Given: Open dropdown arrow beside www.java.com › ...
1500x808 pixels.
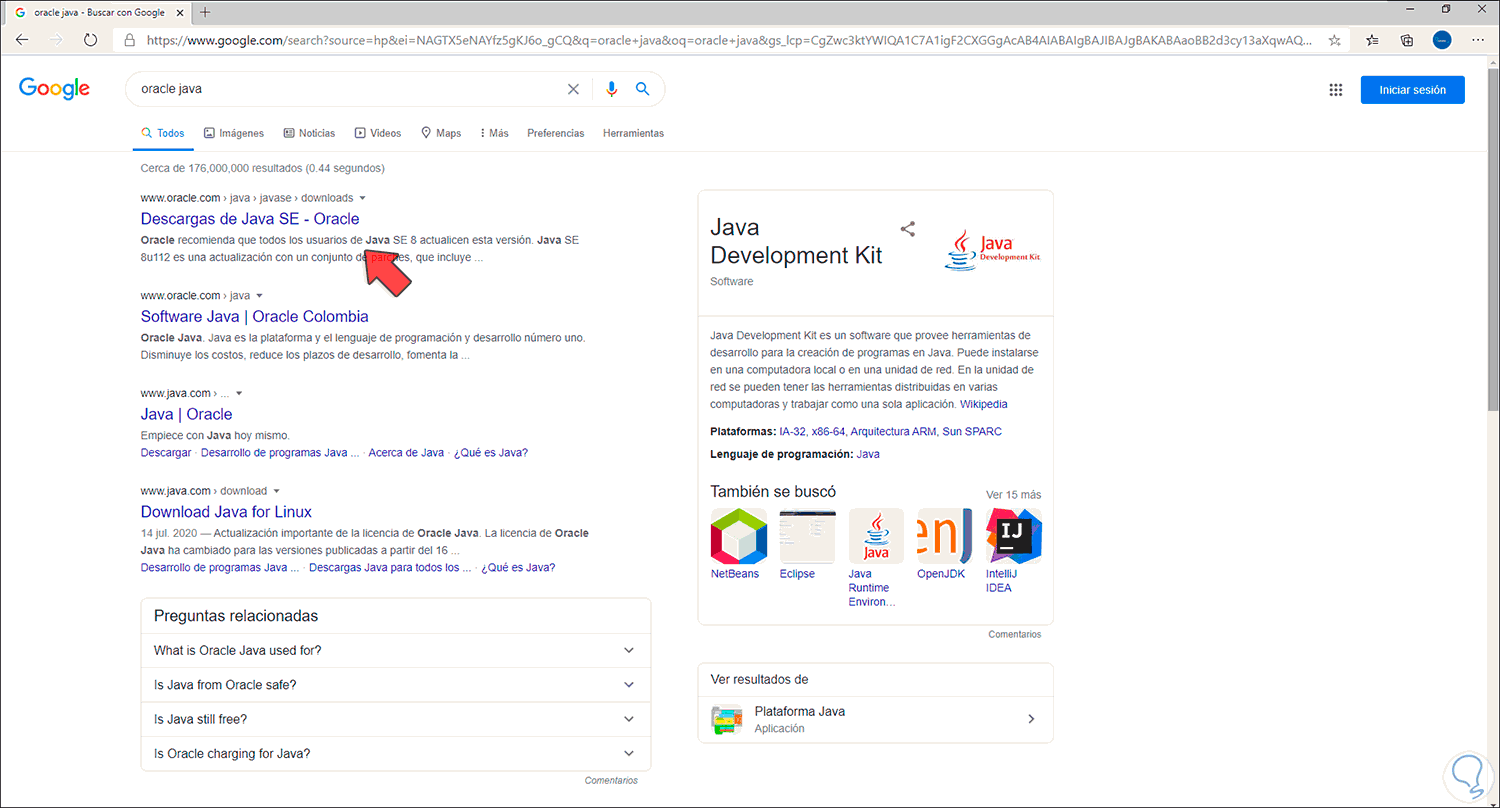Looking at the screenshot, I should (x=239, y=394).
